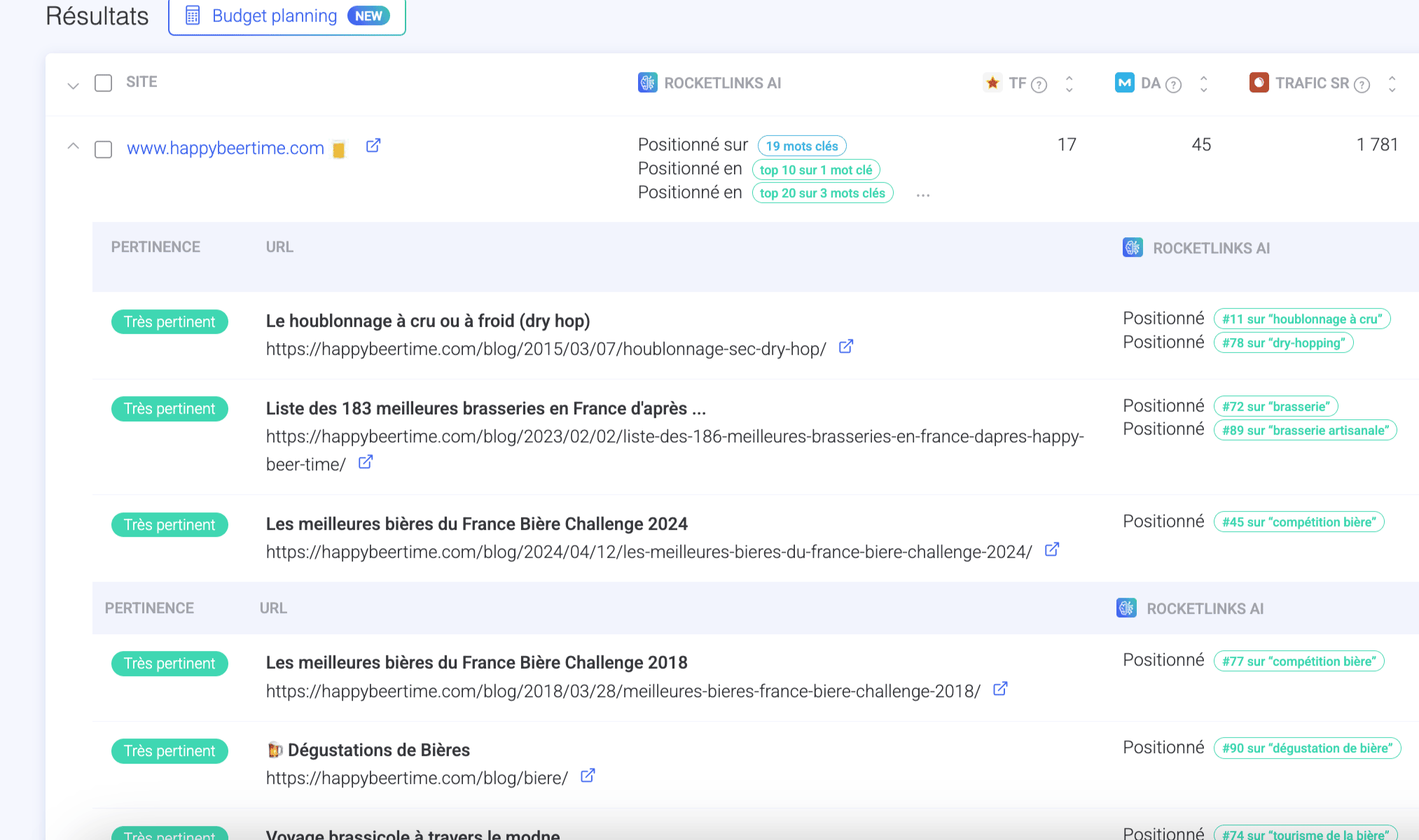The height and width of the screenshot is (840, 1419).
Task: Click the #89 sur "brasserie artisanale" tag
Action: pos(1306,430)
